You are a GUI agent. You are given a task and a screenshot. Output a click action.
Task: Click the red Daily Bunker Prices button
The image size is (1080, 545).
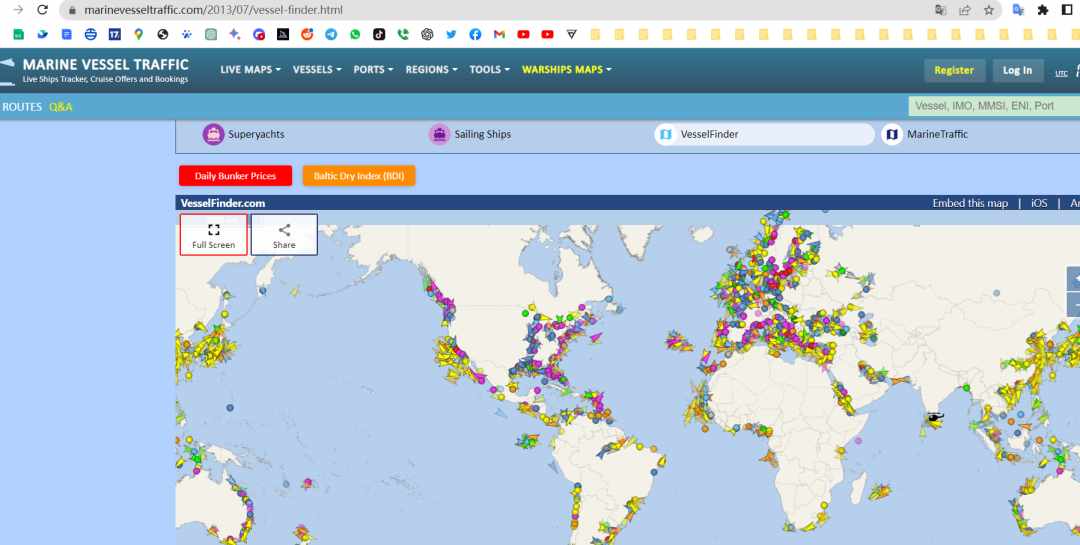click(x=236, y=176)
